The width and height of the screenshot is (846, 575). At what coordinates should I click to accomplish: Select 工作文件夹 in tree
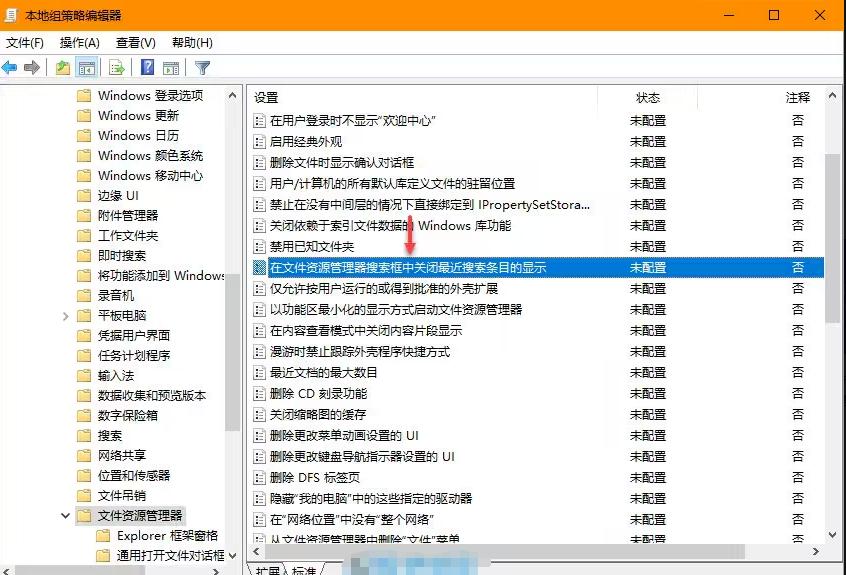click(x=128, y=236)
